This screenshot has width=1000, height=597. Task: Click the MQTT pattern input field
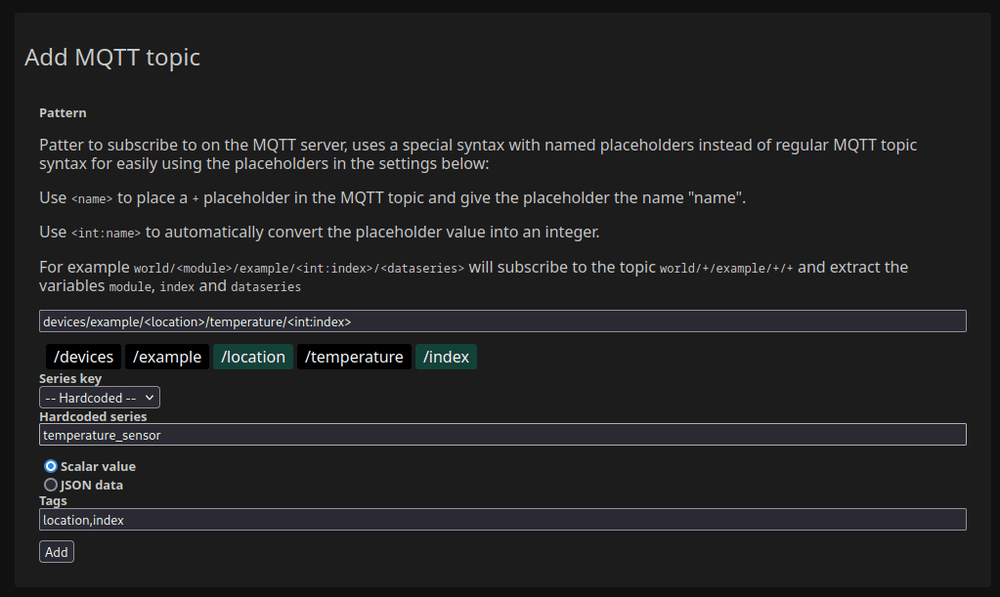(503, 321)
